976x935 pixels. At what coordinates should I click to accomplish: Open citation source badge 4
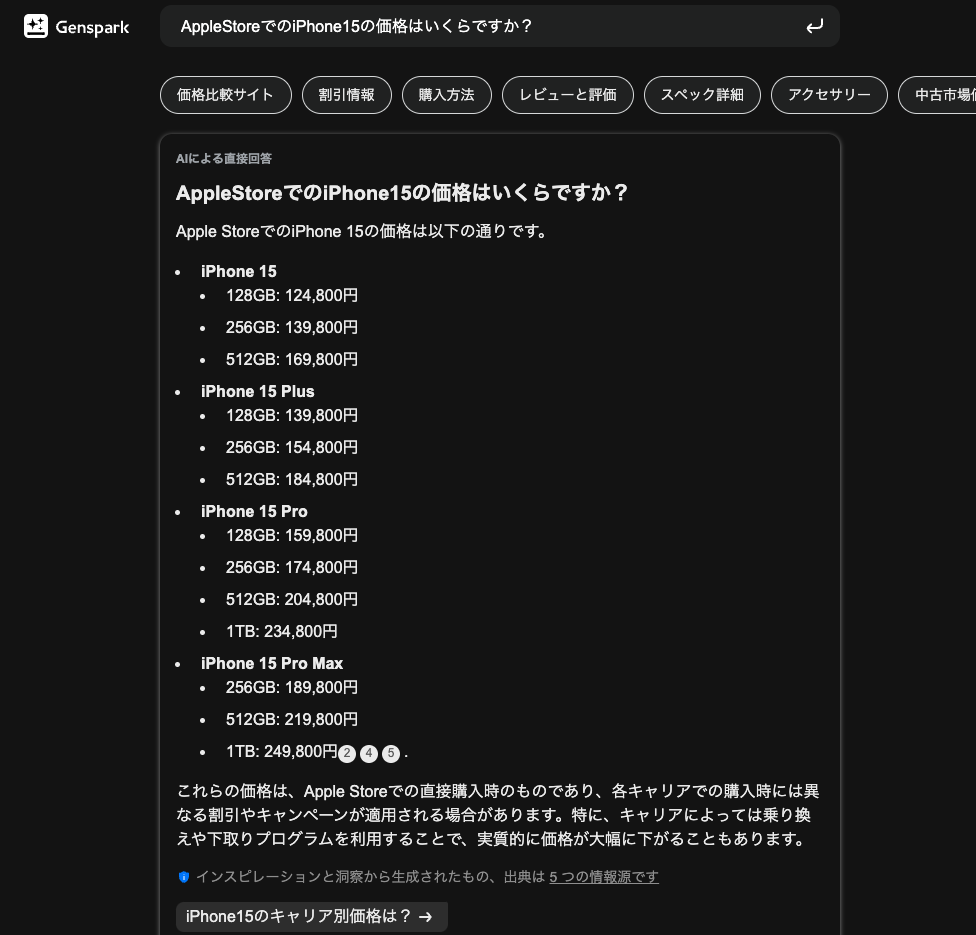coord(369,753)
